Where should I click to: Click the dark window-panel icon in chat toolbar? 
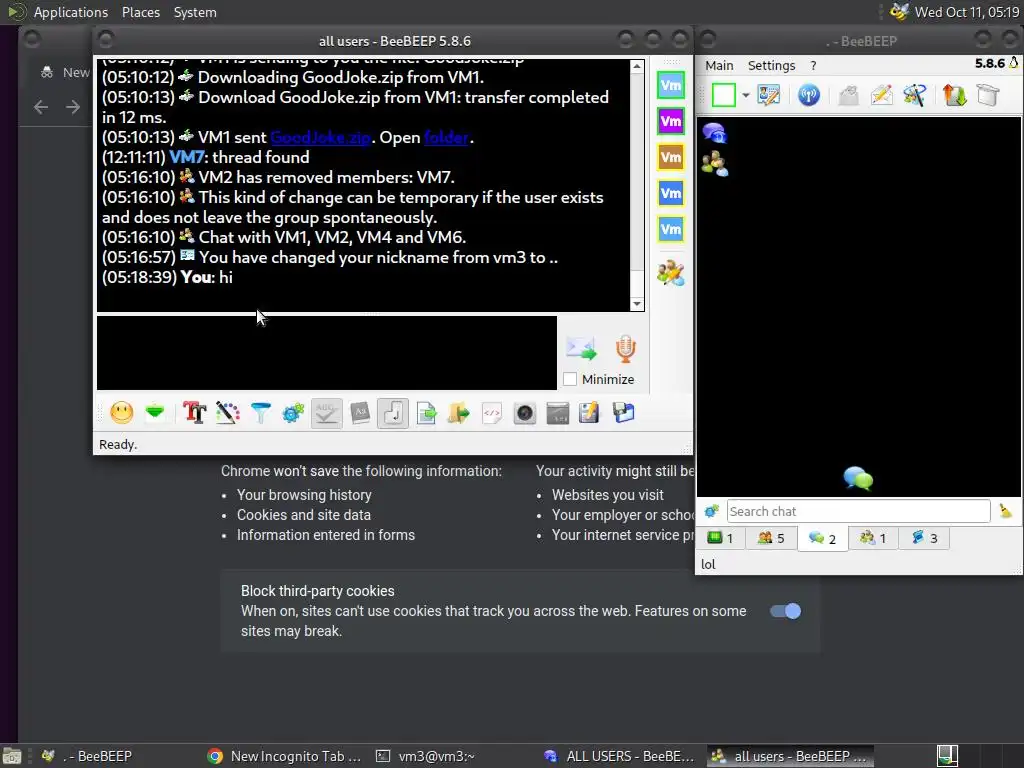click(558, 413)
